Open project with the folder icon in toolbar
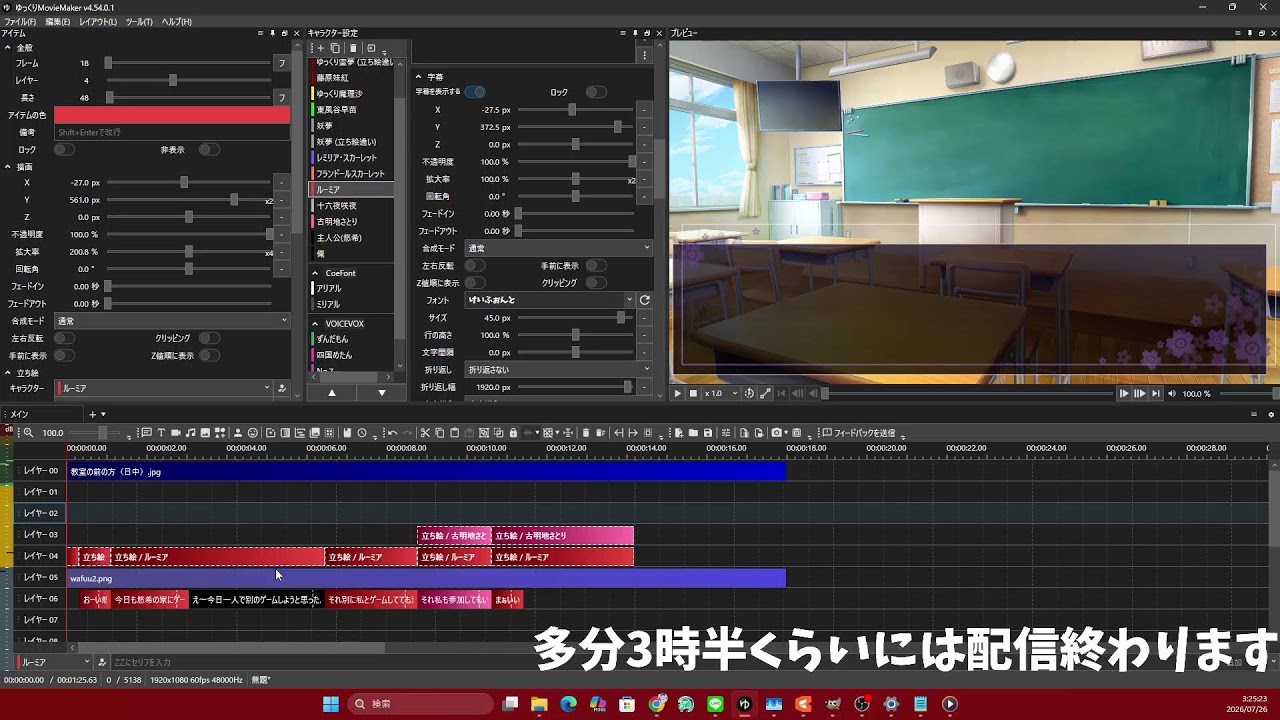Screen dimensions: 1280x720 [x=693, y=433]
